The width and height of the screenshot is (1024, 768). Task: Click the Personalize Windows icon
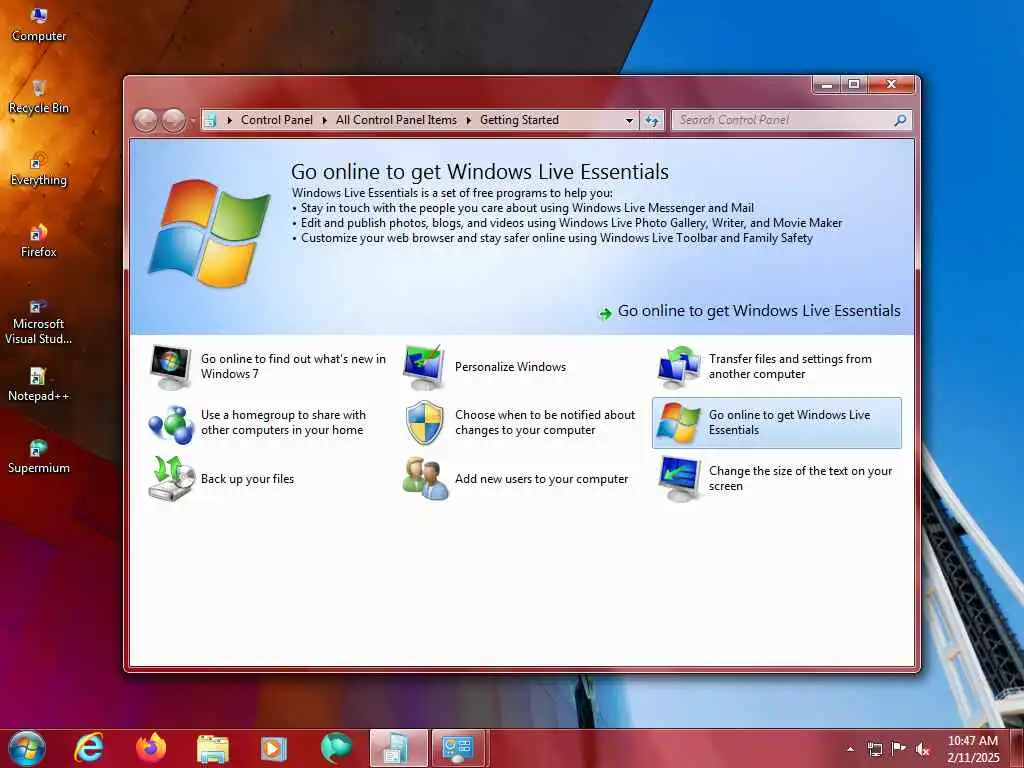(424, 367)
